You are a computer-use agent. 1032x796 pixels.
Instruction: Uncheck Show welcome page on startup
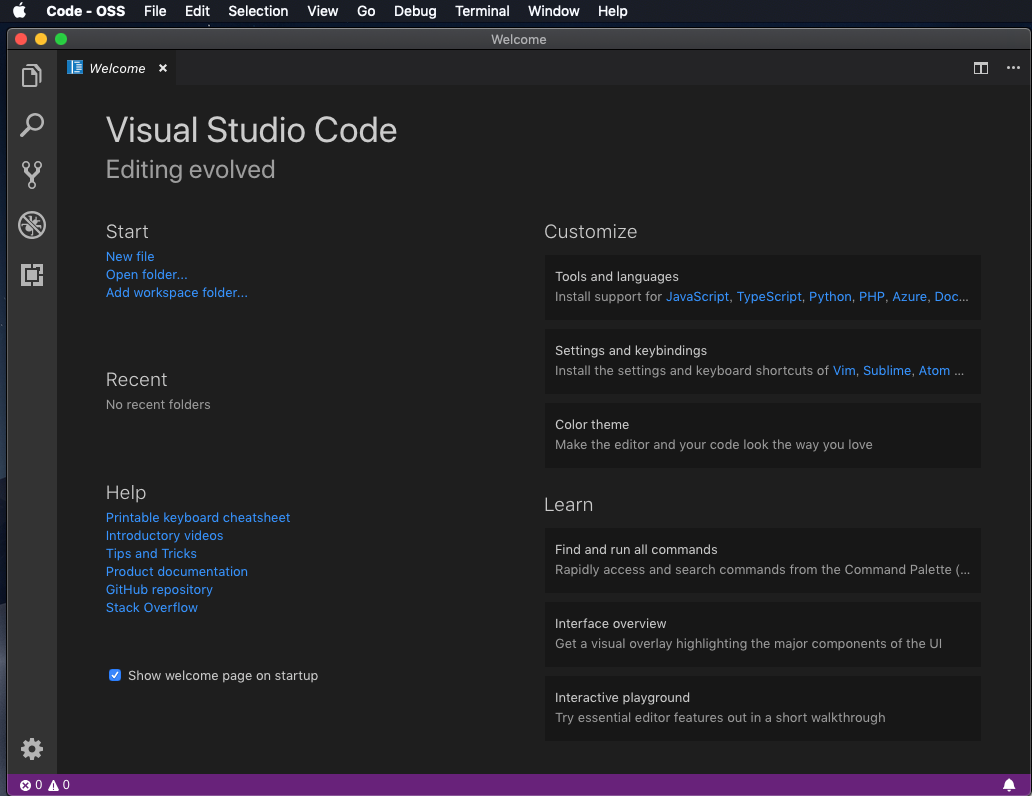[115, 675]
